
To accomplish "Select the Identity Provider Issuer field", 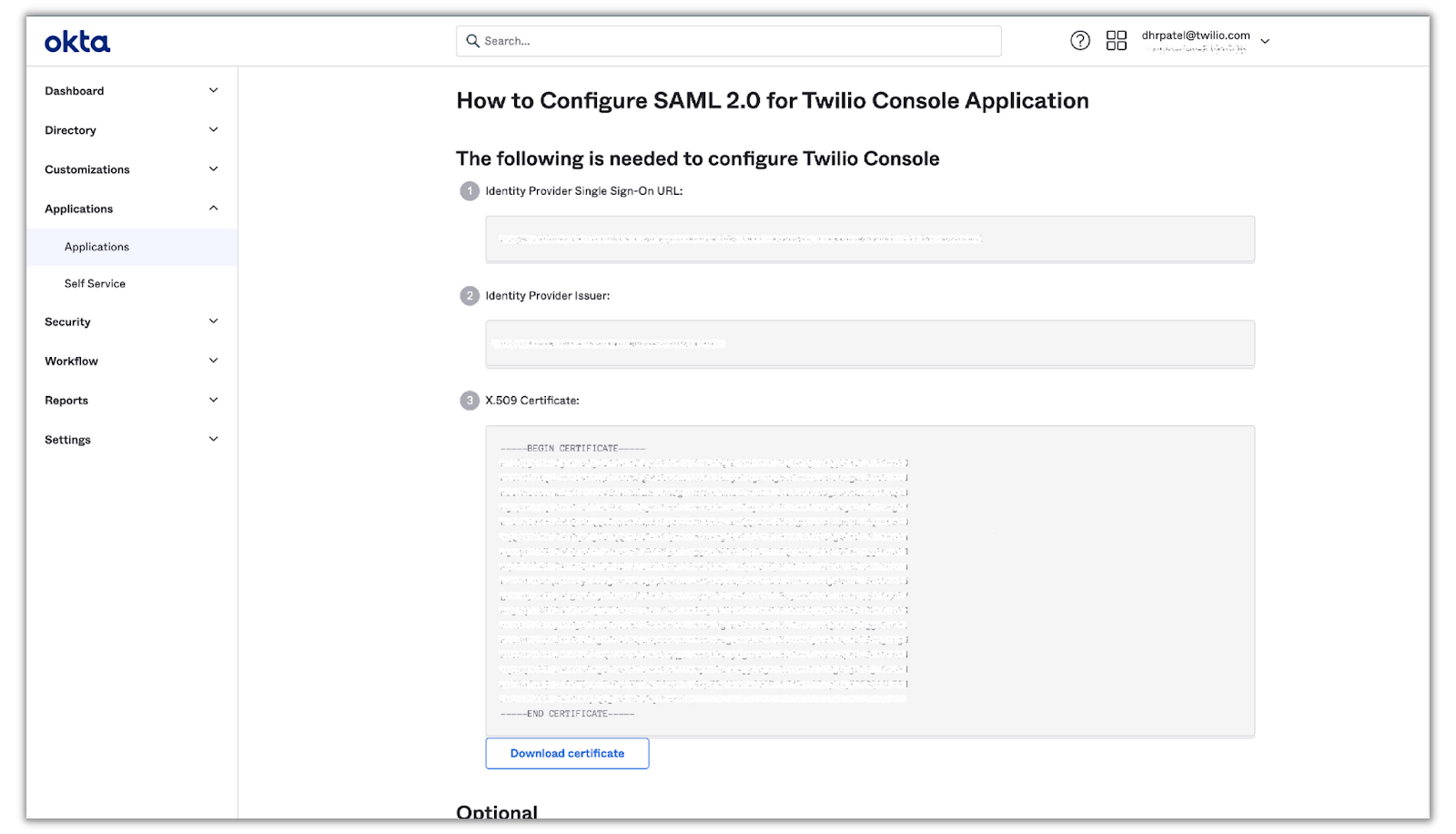I will pyautogui.click(x=870, y=344).
